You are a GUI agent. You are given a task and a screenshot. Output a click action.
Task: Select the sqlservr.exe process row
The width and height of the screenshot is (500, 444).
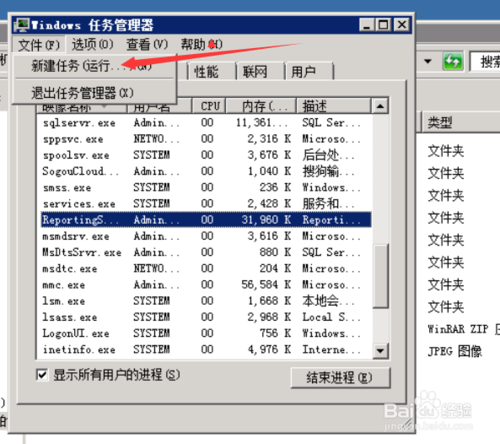click(x=206, y=123)
